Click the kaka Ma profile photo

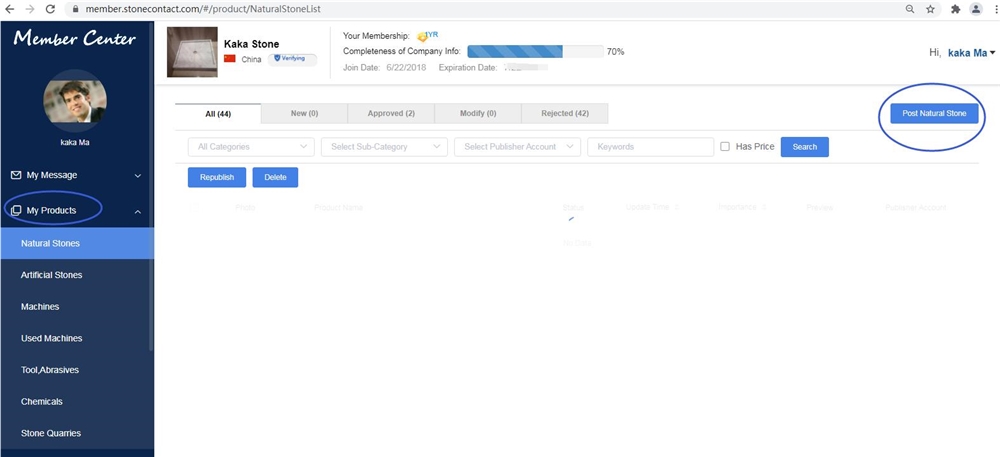[x=75, y=101]
